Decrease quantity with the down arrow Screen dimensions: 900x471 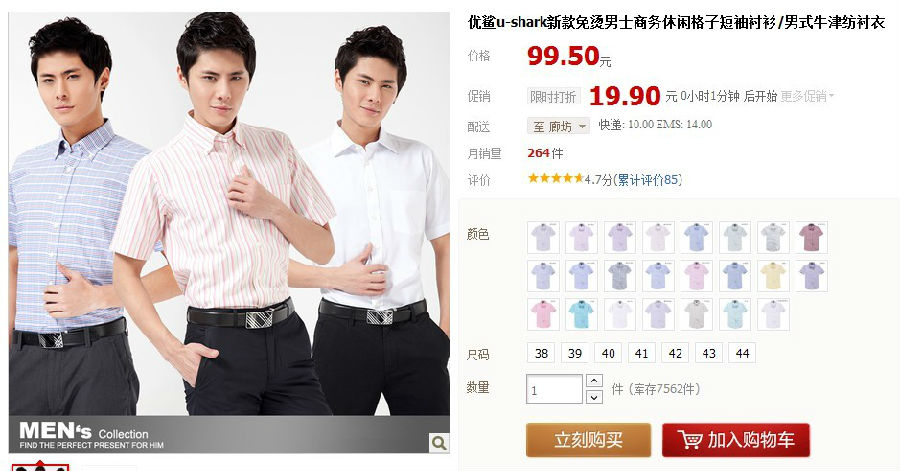(x=594, y=397)
